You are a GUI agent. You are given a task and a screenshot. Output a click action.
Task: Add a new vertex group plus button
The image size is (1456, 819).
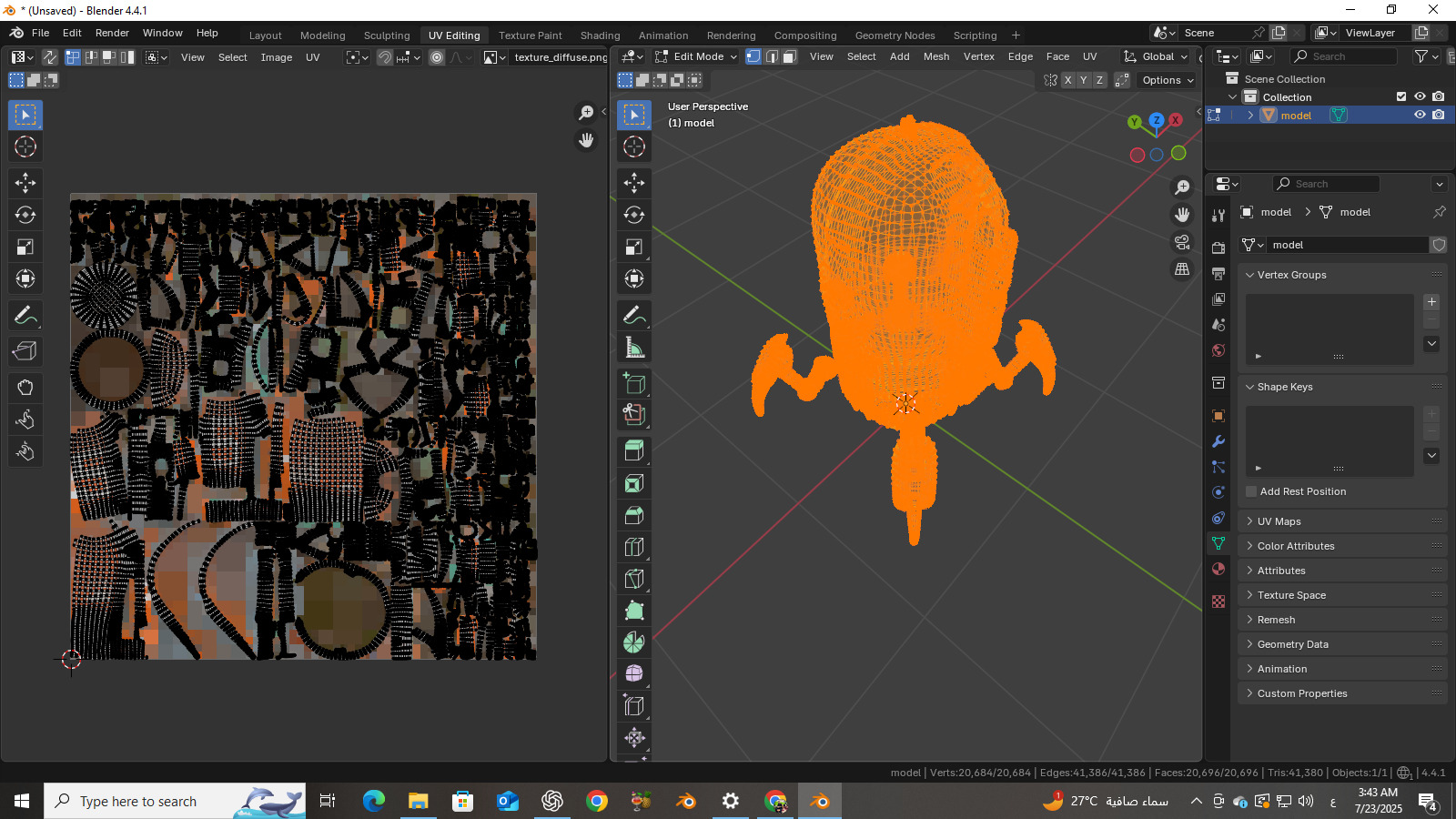coord(1431,302)
